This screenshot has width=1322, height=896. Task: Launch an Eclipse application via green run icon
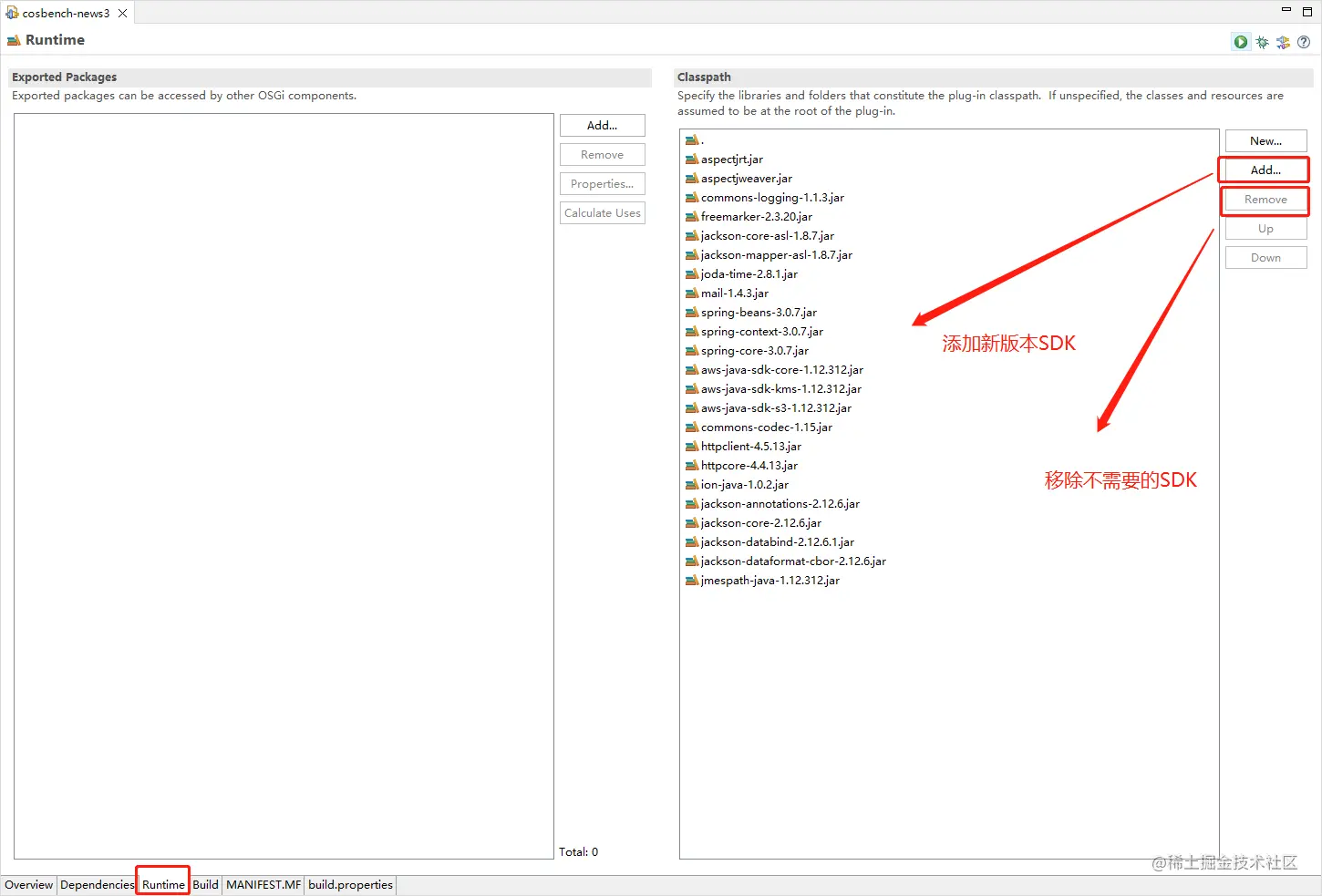1240,42
